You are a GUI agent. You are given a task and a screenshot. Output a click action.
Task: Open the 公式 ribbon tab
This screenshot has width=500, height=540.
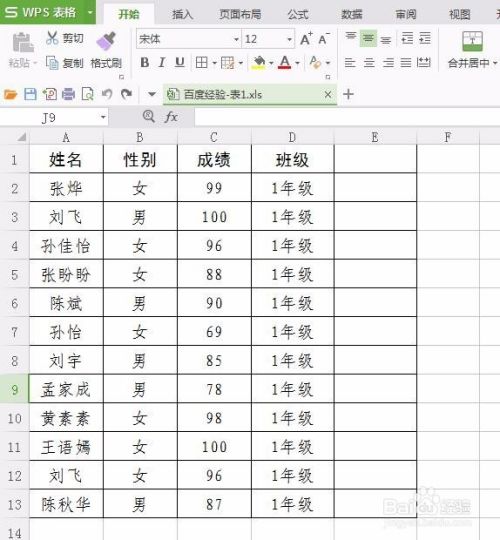tap(298, 14)
